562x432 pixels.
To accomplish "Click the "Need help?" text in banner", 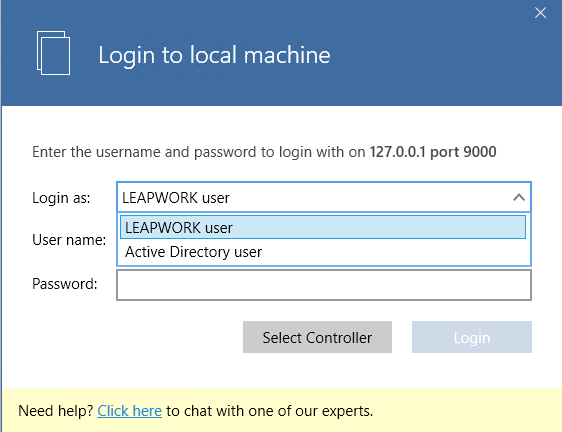I will (x=56, y=411).
